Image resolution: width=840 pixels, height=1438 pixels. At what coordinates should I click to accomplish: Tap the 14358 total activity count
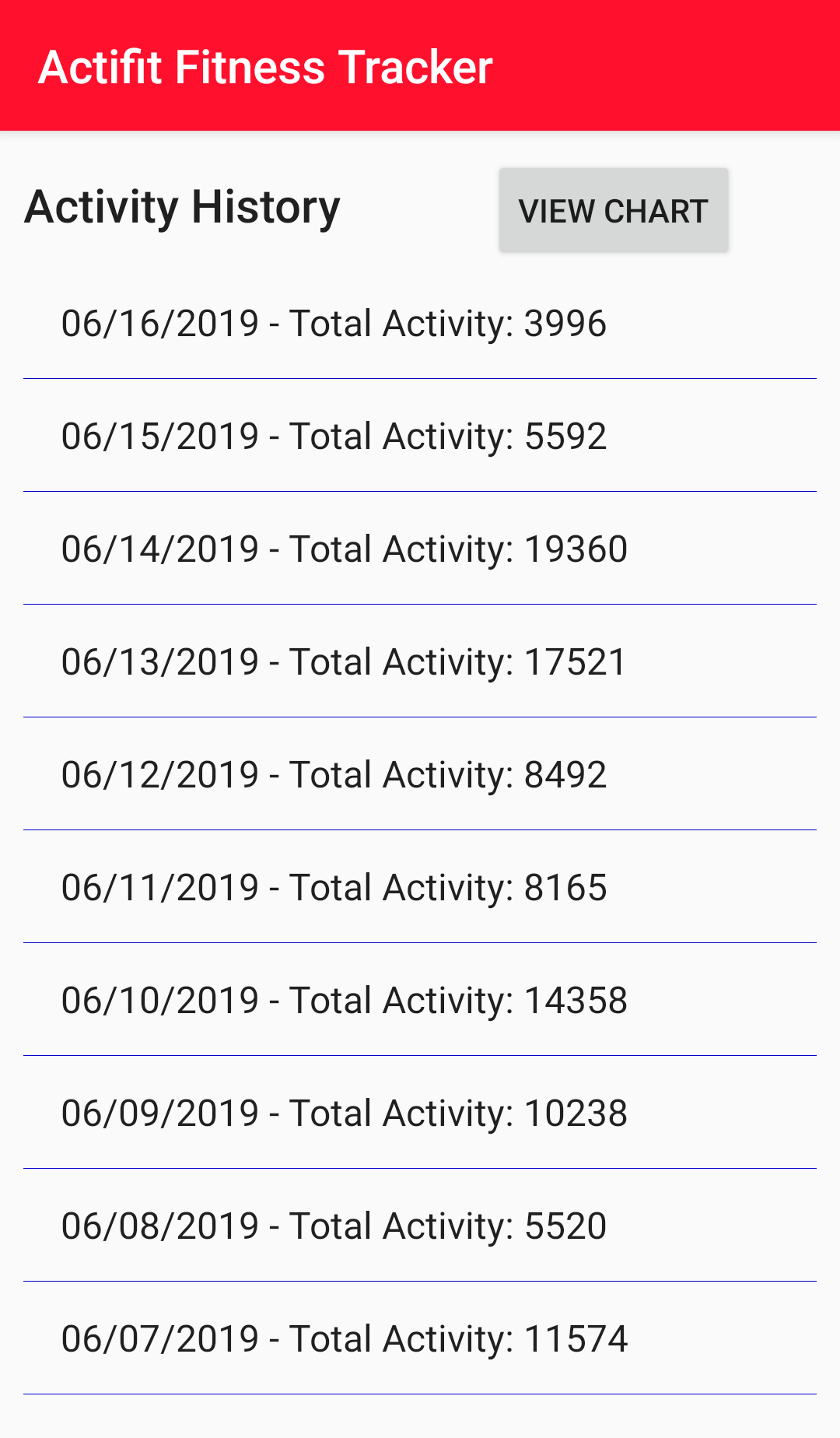576,1001
